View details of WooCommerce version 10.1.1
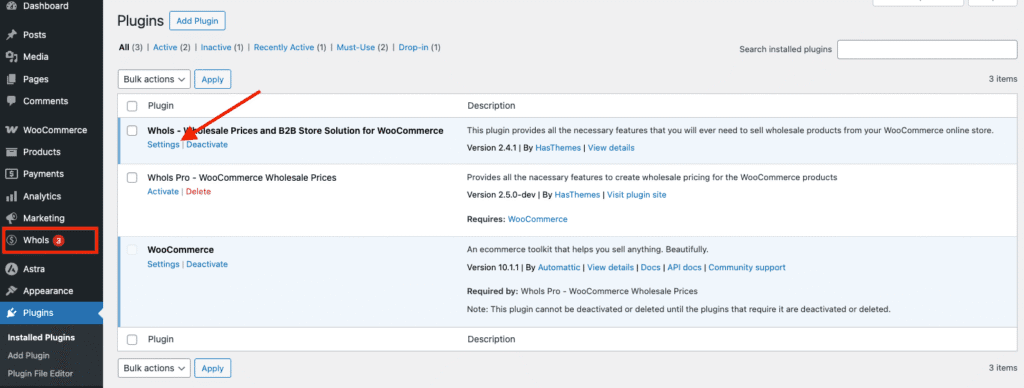 (x=610, y=267)
